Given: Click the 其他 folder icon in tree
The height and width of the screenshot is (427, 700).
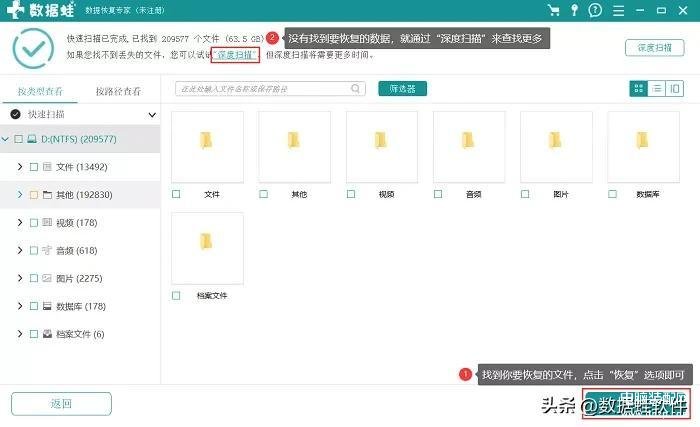Looking at the screenshot, I should [47, 195].
